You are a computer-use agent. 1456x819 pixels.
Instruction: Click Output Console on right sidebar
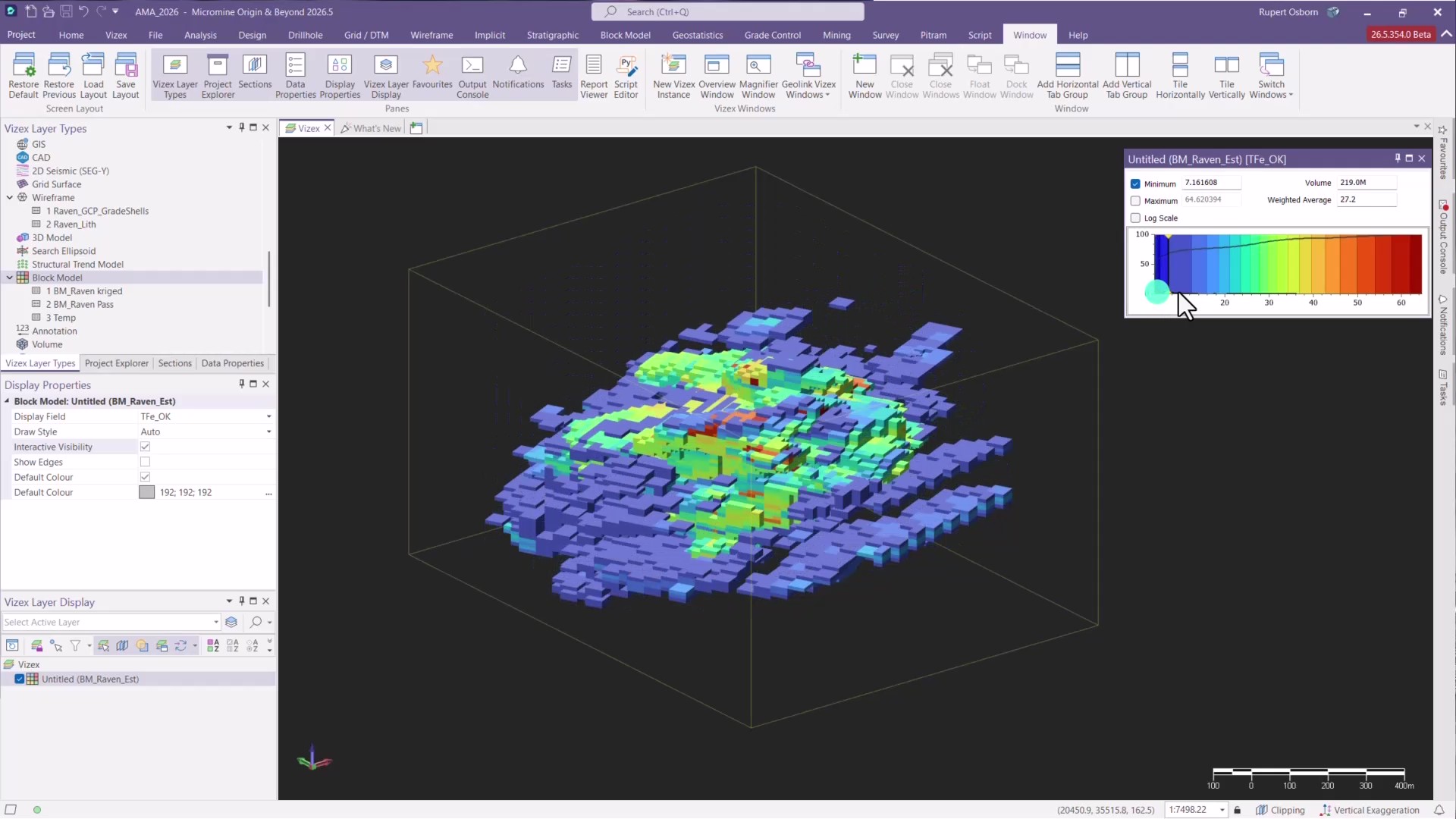[1443, 237]
